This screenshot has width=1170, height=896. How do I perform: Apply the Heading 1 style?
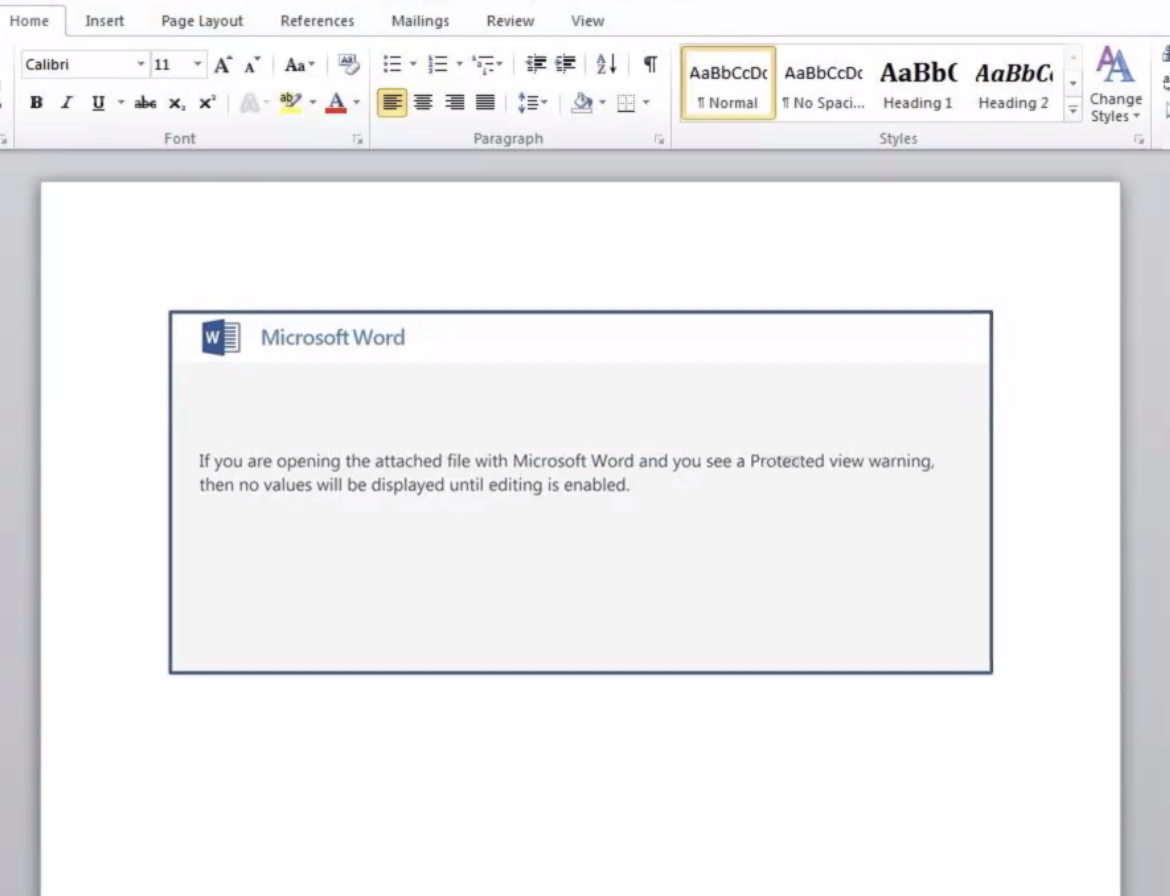tap(917, 84)
